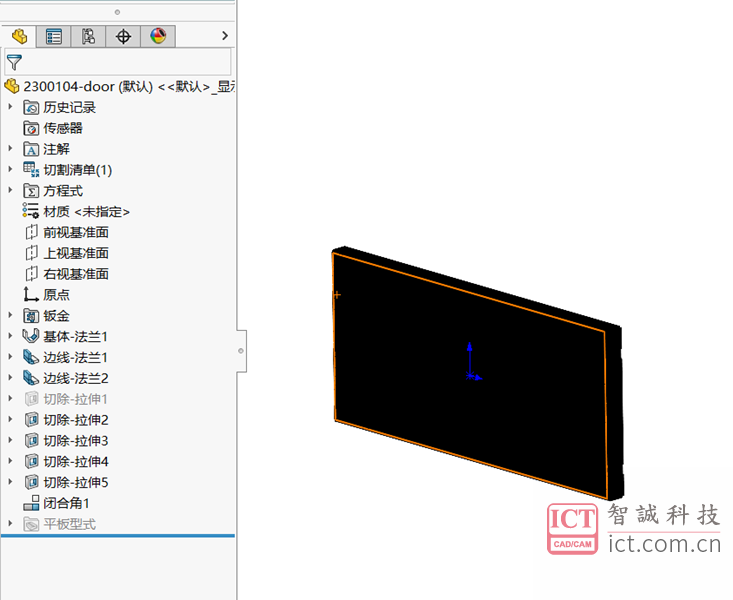Select the 基体-法兰1 base flange icon
The image size is (733, 600).
pos(31,336)
